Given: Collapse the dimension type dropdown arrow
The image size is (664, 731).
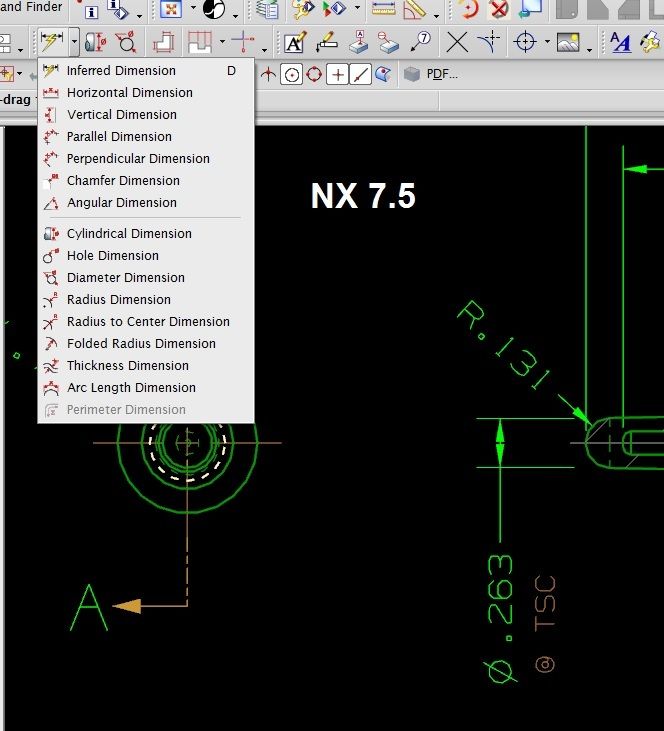Looking at the screenshot, I should coord(74,42).
